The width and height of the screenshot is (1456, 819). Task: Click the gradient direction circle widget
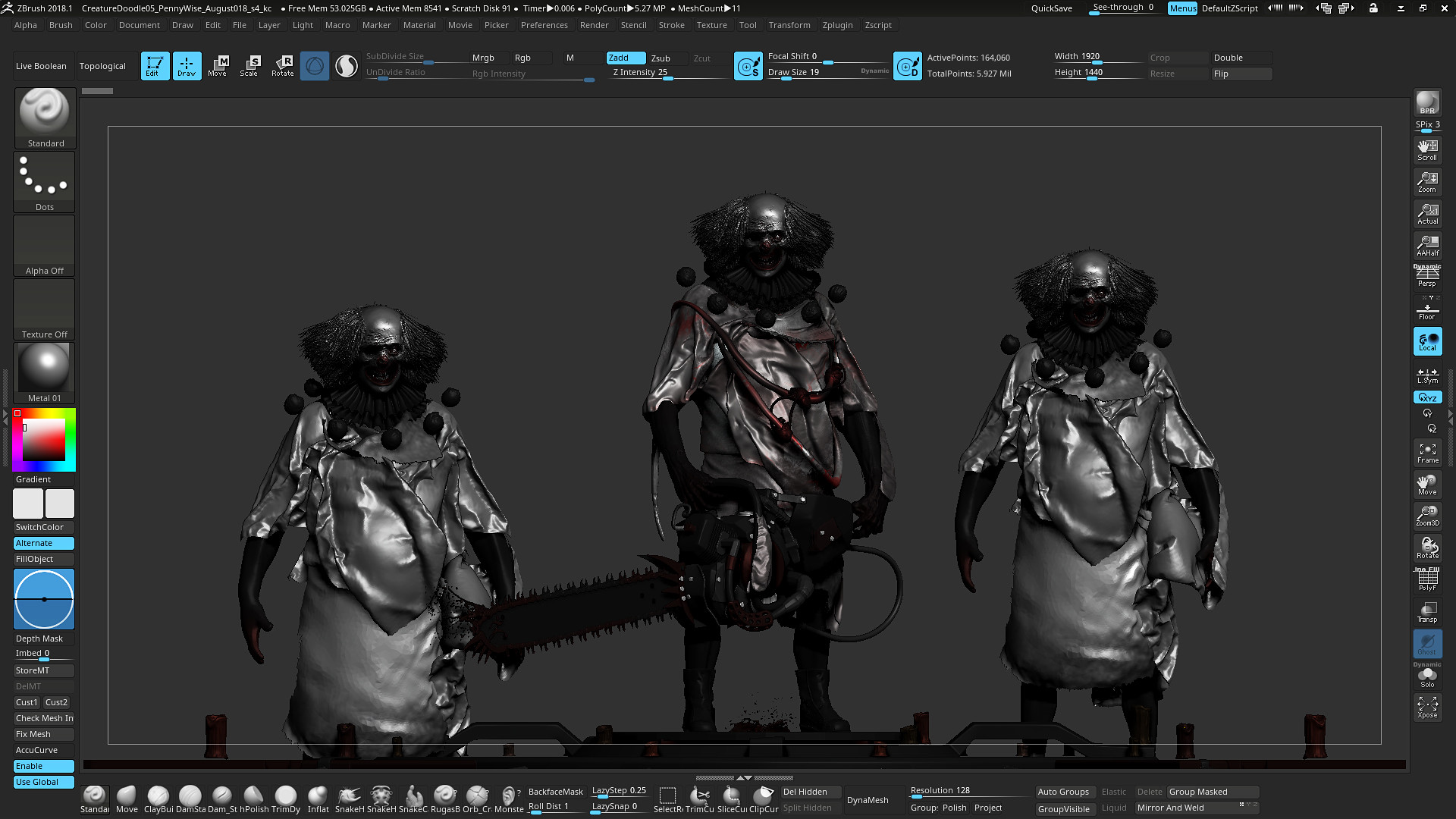coord(44,599)
